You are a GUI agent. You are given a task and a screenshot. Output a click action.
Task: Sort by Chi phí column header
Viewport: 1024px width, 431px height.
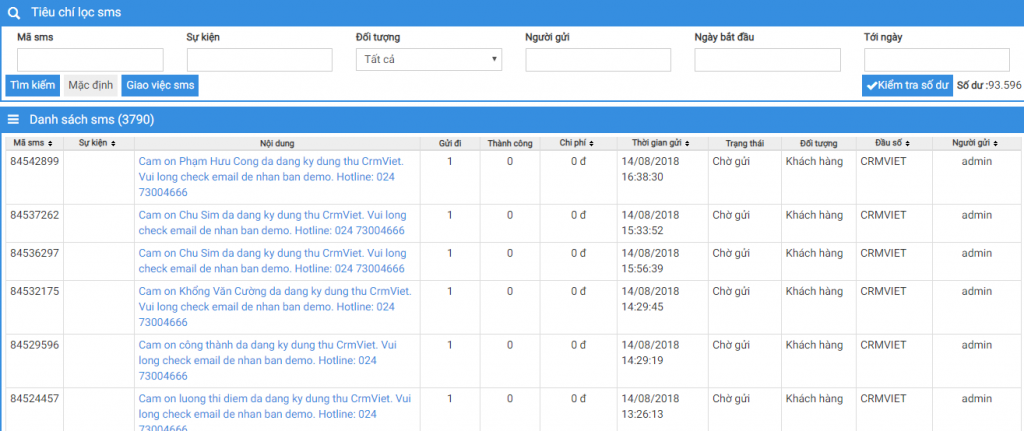click(x=577, y=143)
